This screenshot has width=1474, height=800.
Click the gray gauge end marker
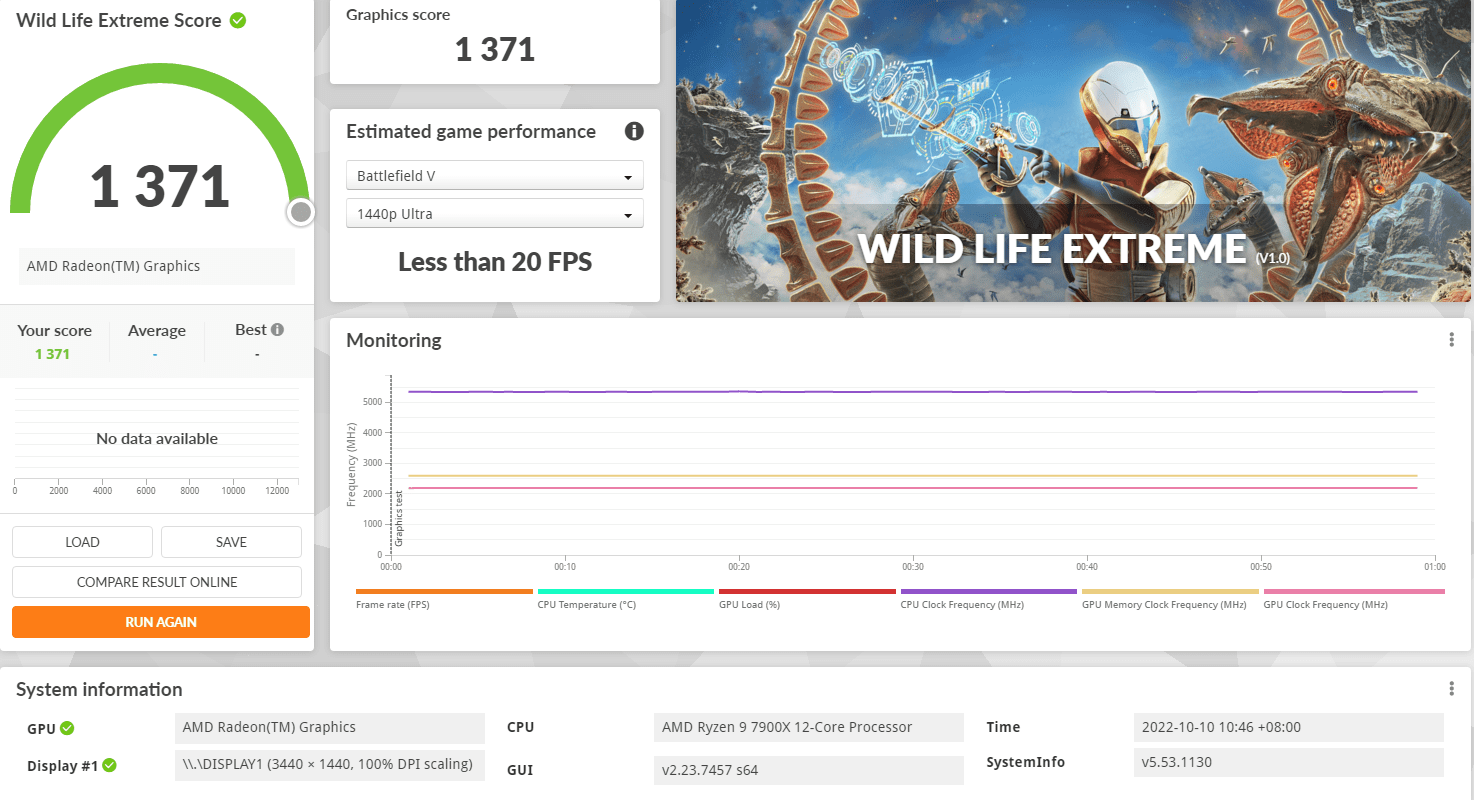pos(300,212)
